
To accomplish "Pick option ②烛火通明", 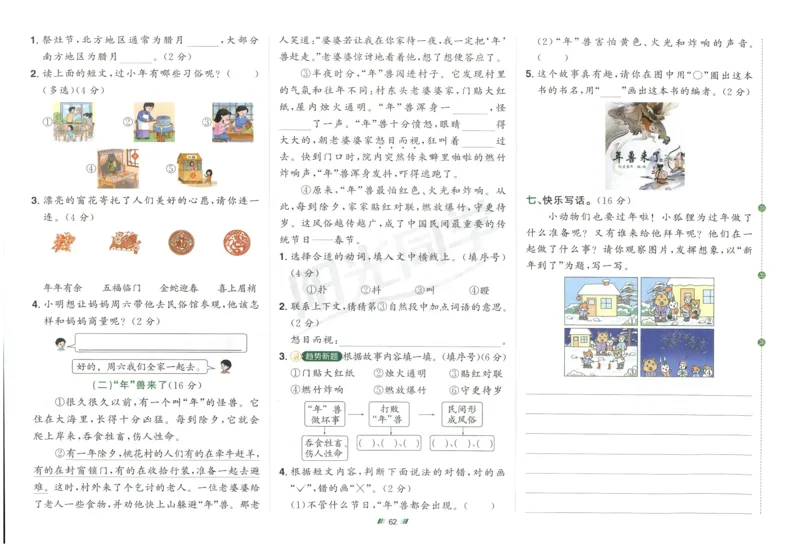I will [399, 373].
